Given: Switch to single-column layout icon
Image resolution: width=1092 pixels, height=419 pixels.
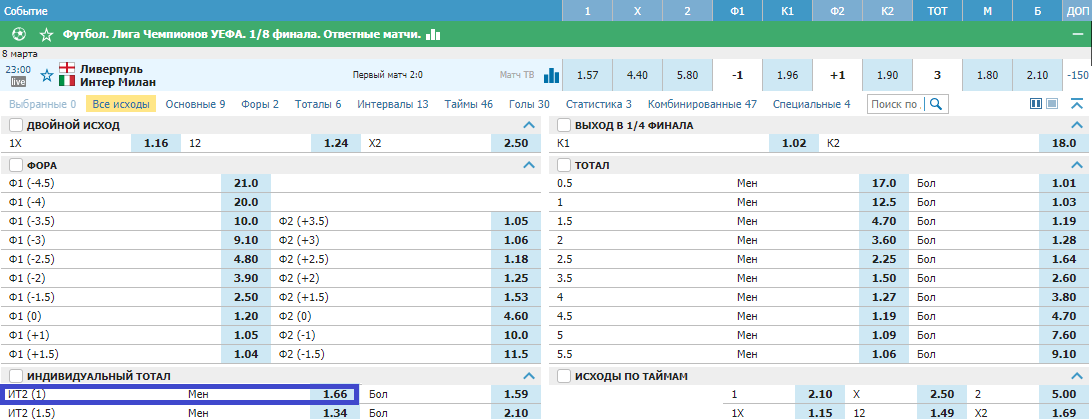Looking at the screenshot, I should (1052, 104).
